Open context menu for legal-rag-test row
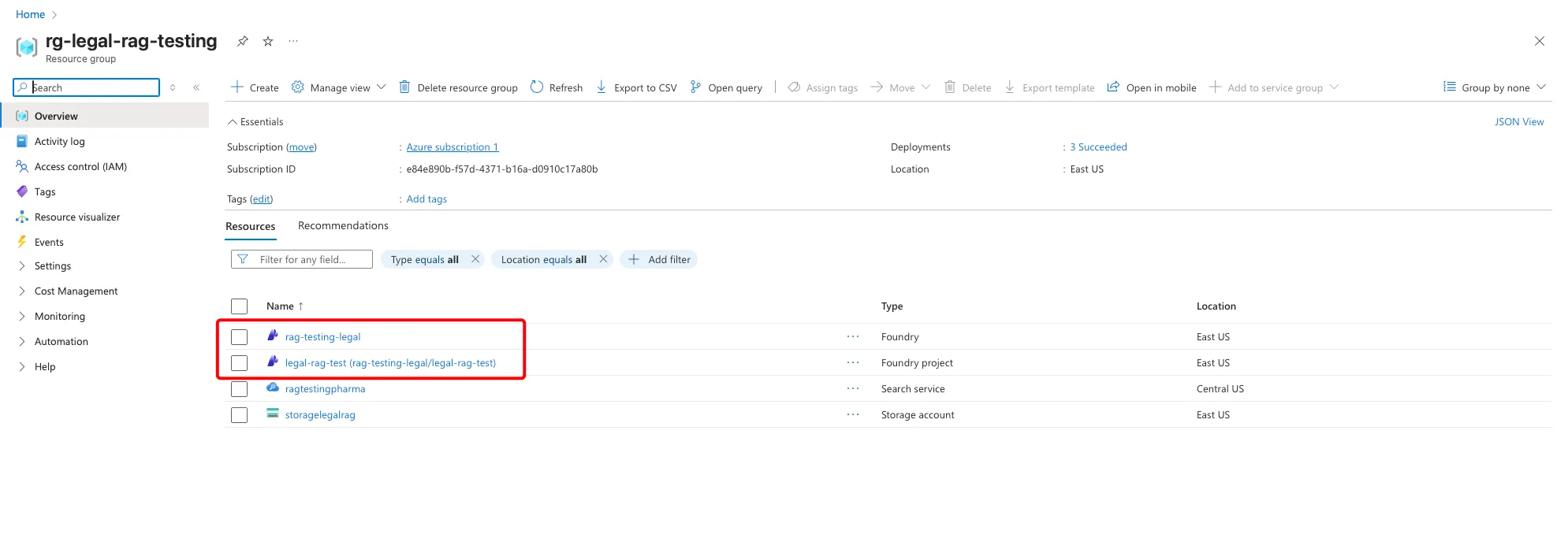Screen dimensions: 1568x553 click(853, 362)
